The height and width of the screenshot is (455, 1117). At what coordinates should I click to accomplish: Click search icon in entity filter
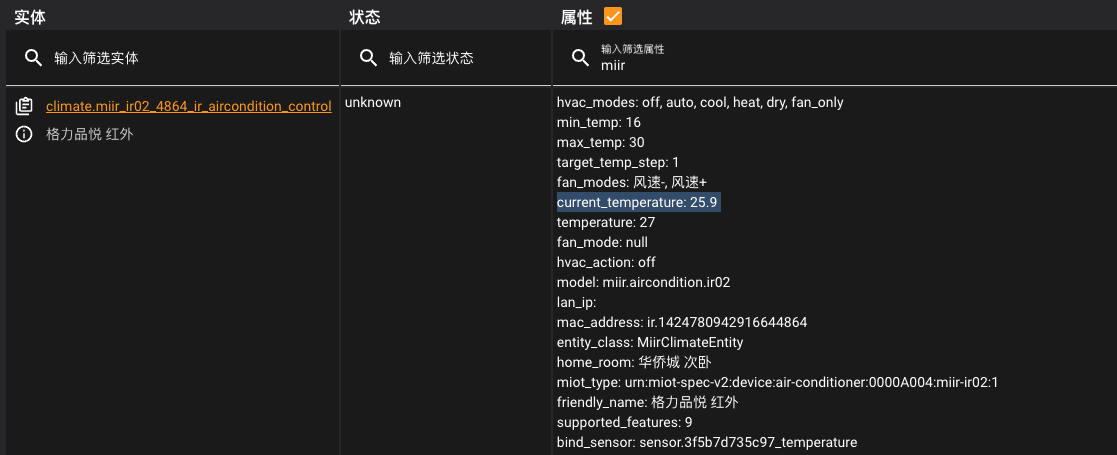(x=33, y=58)
